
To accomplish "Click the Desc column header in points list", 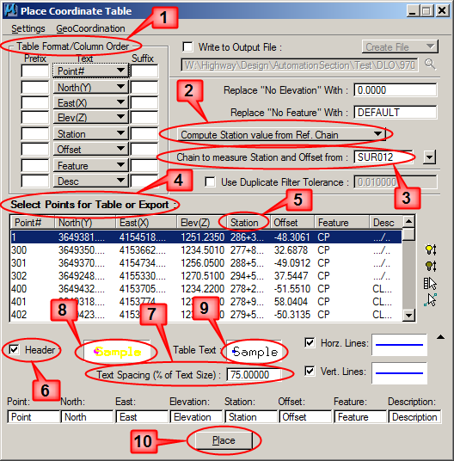I will point(386,222).
